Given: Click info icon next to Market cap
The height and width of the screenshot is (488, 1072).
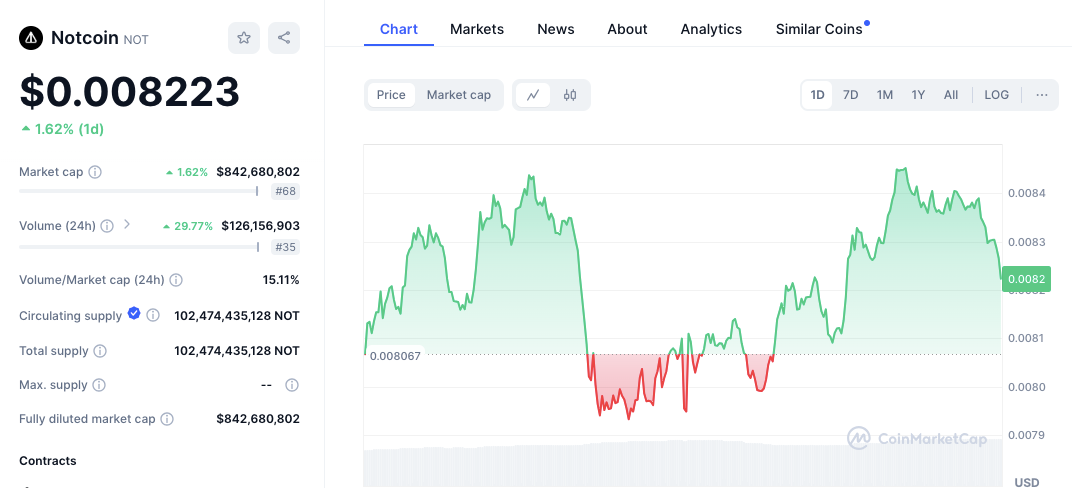Looking at the screenshot, I should [95, 172].
